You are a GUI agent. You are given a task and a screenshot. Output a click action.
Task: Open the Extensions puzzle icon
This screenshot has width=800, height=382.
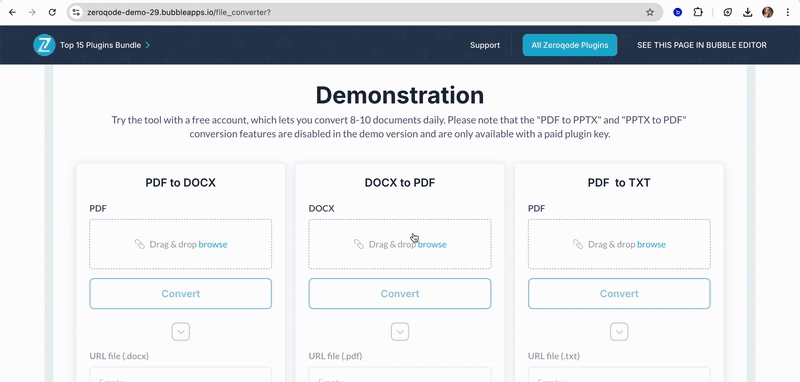click(x=697, y=12)
